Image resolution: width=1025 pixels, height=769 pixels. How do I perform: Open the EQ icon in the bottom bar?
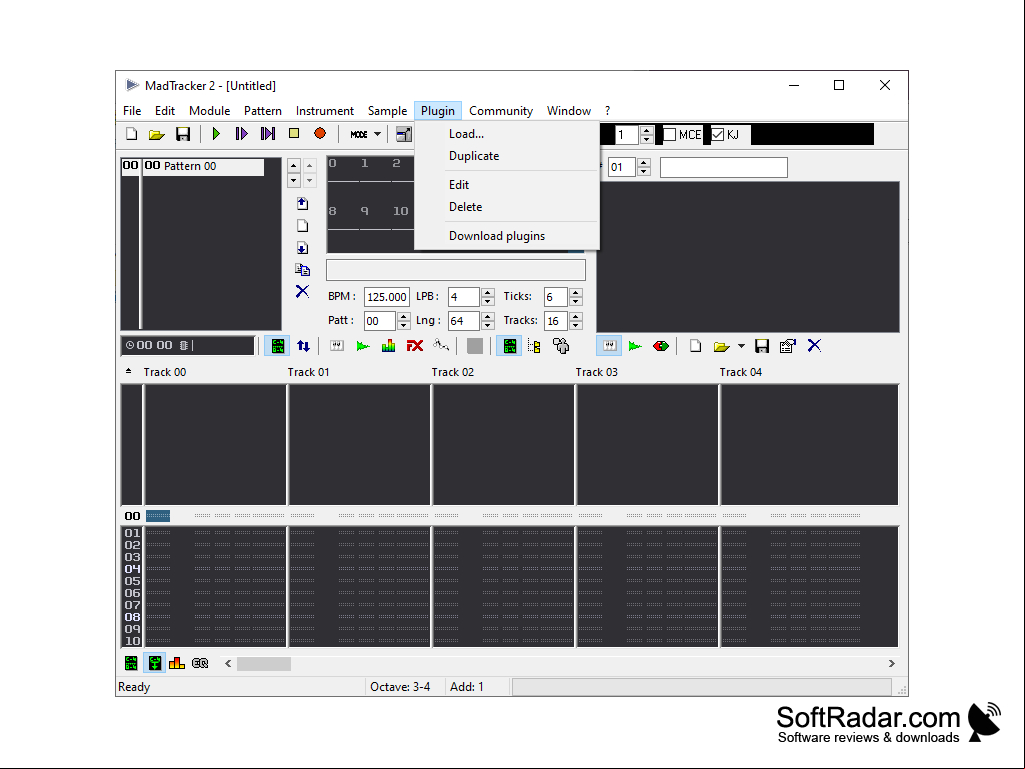[x=200, y=663]
